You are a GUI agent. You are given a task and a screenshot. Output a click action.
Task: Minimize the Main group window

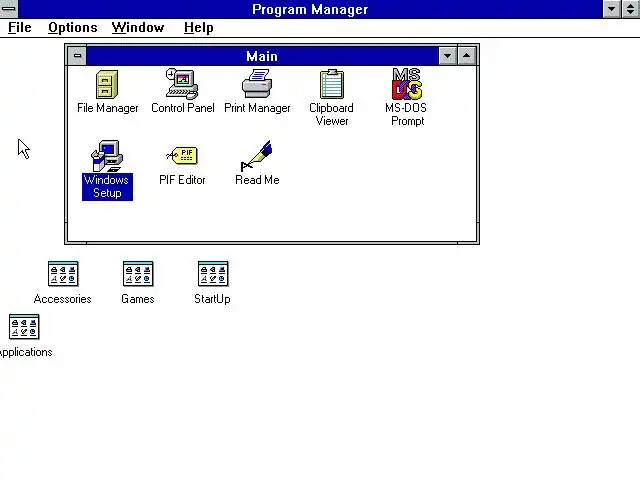(x=447, y=56)
